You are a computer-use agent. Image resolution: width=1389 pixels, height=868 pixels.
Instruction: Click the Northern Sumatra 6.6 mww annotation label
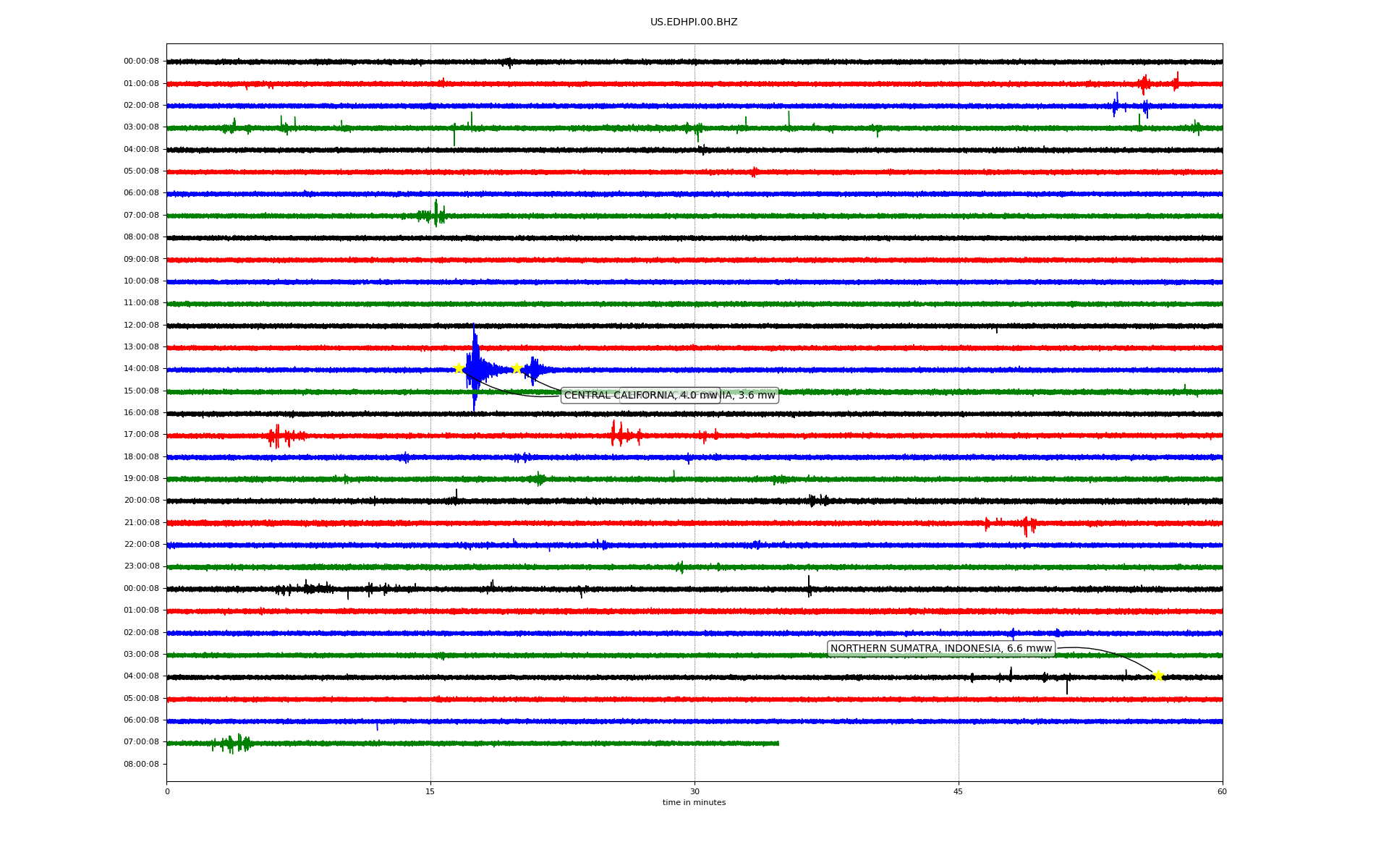[940, 649]
